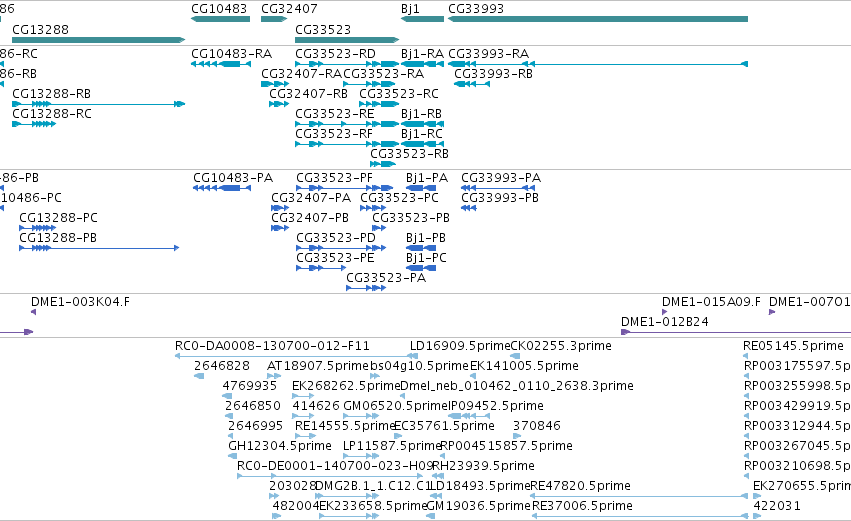Select EST 2646995 label
This screenshot has width=851, height=521.
258,427
